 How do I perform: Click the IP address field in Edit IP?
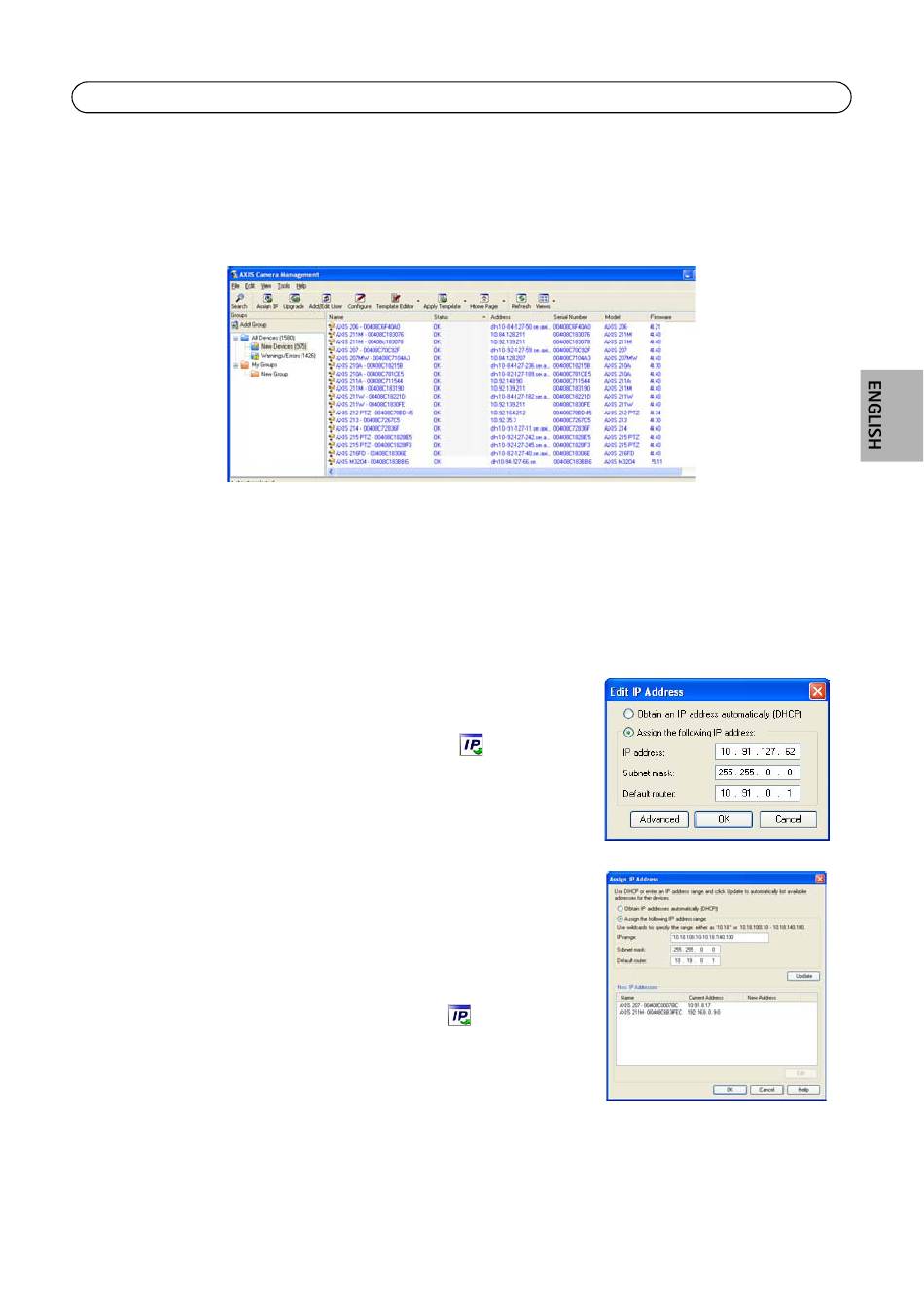758,752
